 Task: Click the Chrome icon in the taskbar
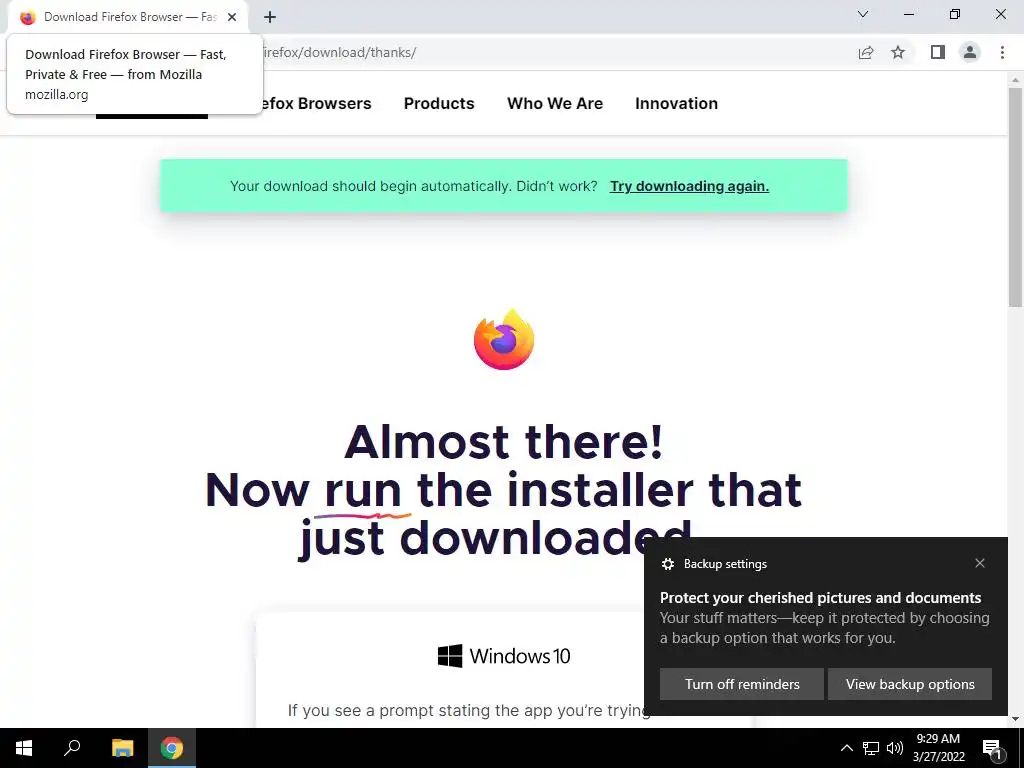(x=172, y=748)
